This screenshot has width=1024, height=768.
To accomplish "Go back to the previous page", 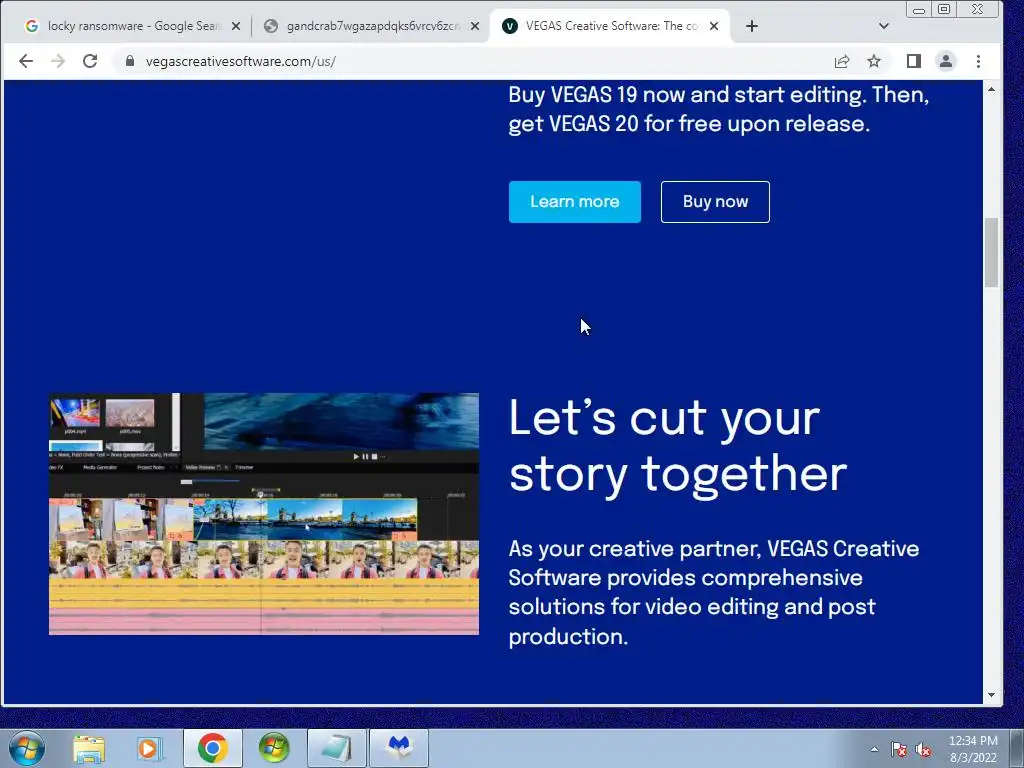I will pyautogui.click(x=25, y=61).
